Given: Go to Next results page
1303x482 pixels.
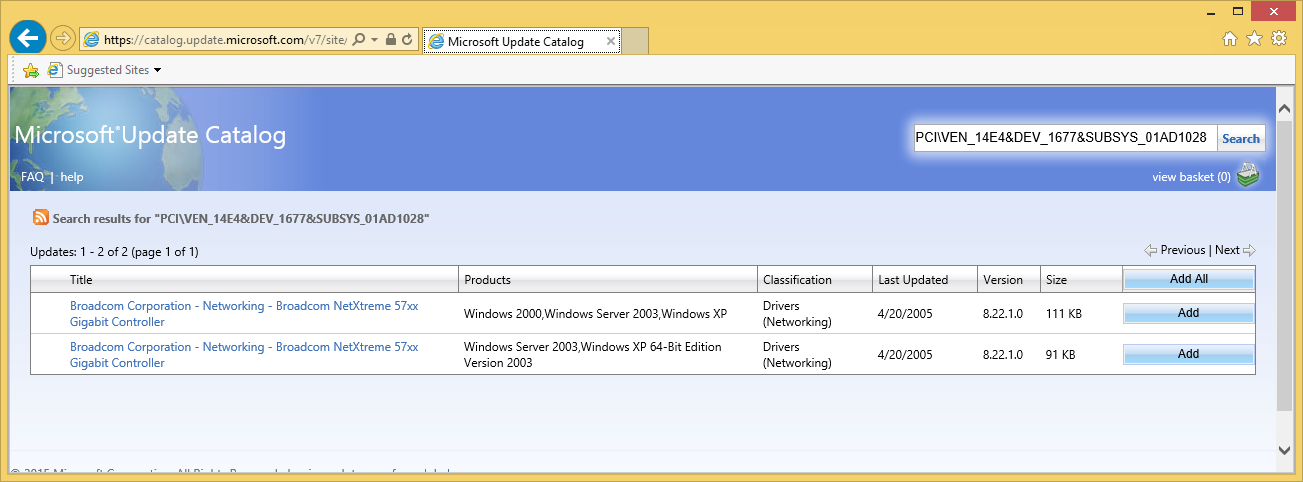Looking at the screenshot, I should tap(1235, 250).
